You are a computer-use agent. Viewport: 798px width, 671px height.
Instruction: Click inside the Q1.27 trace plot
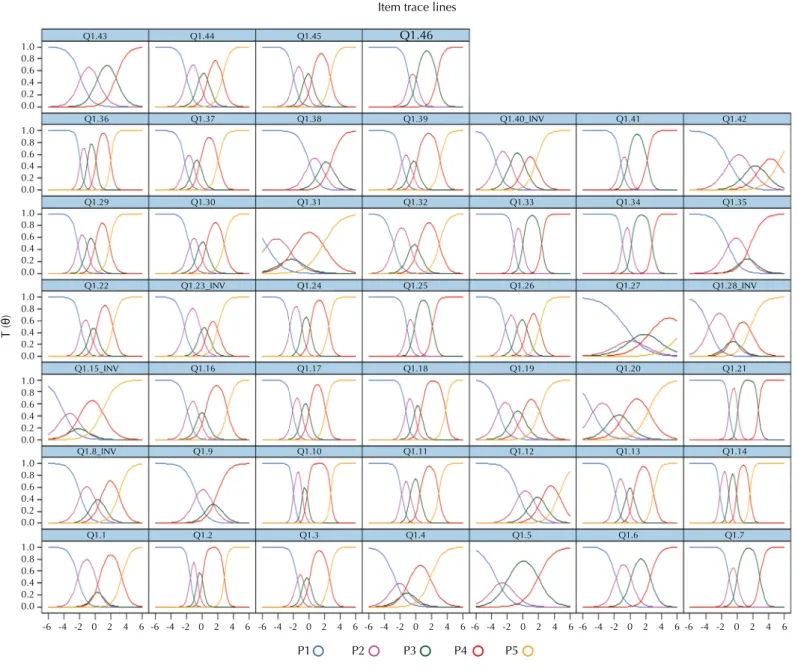[630, 326]
